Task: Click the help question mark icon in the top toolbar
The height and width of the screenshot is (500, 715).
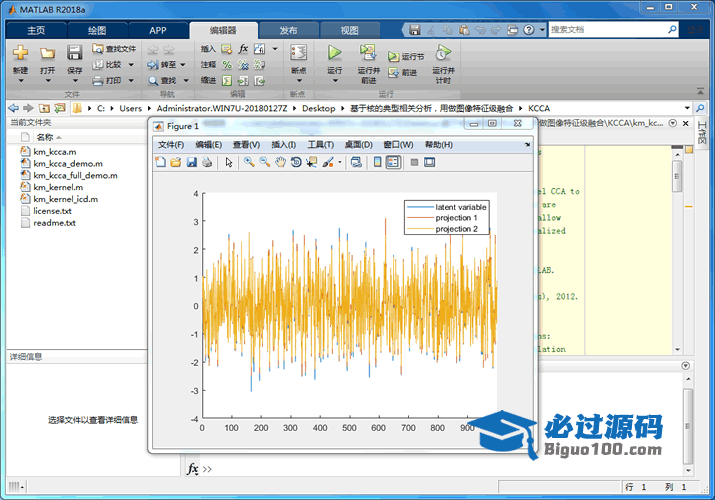Action: pyautogui.click(x=529, y=30)
